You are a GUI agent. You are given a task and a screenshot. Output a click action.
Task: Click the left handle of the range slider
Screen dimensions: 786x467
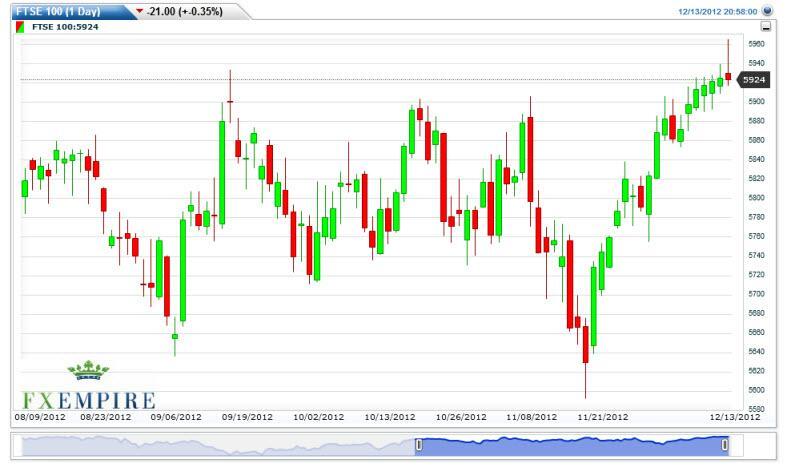point(419,444)
